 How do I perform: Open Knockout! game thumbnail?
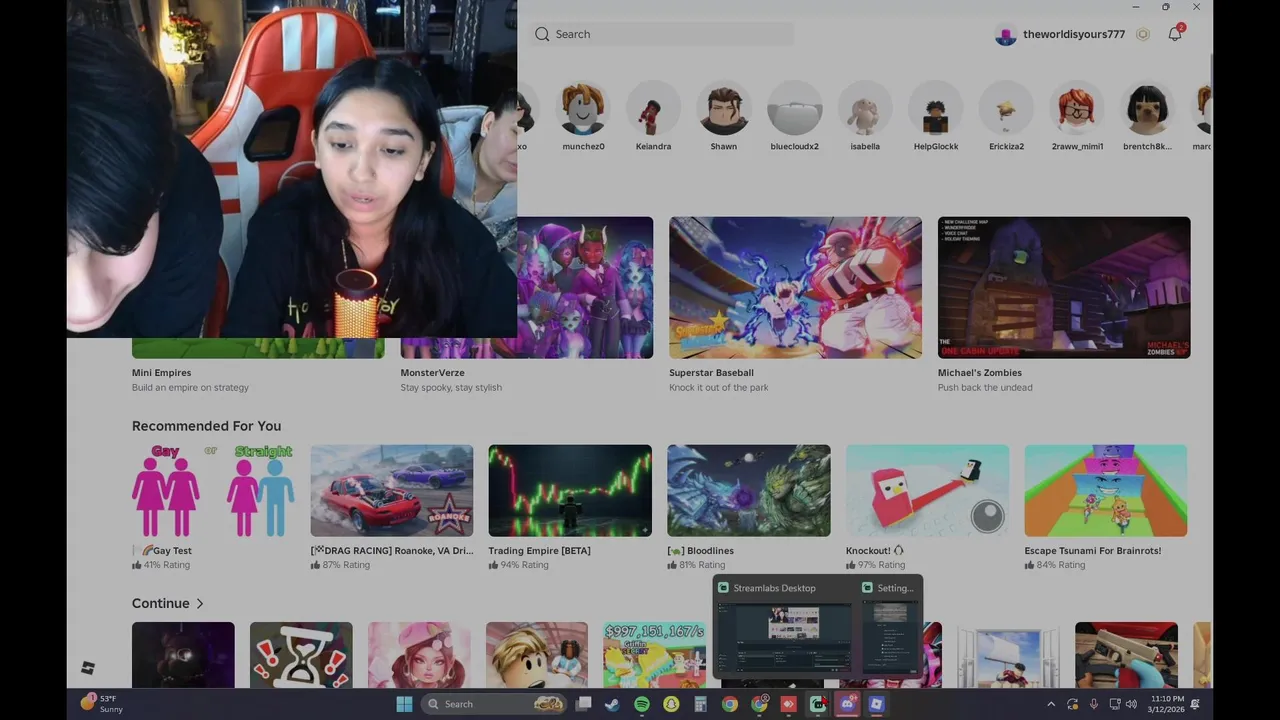[927, 491]
